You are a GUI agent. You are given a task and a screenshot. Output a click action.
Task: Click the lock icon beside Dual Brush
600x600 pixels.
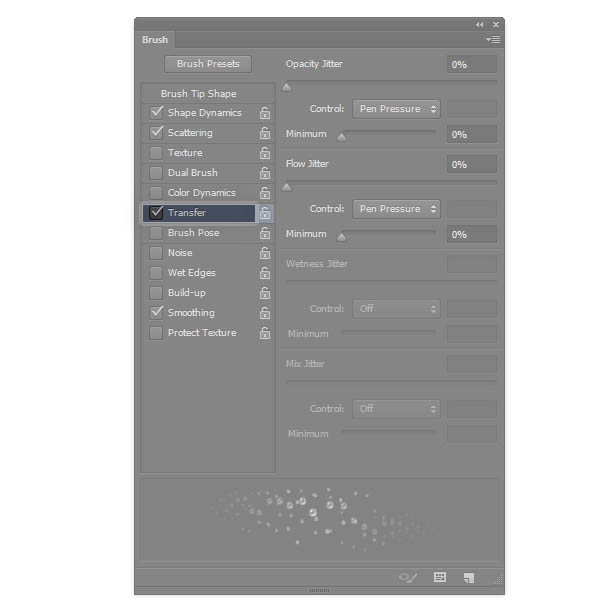(265, 173)
